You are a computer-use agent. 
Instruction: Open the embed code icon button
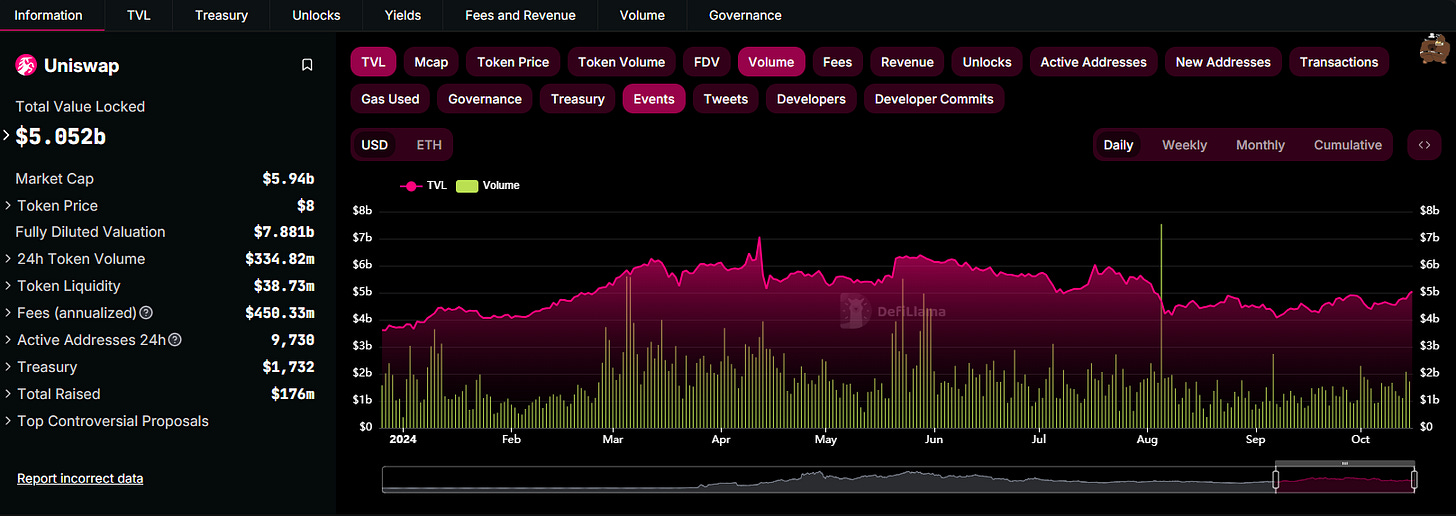coord(1424,145)
